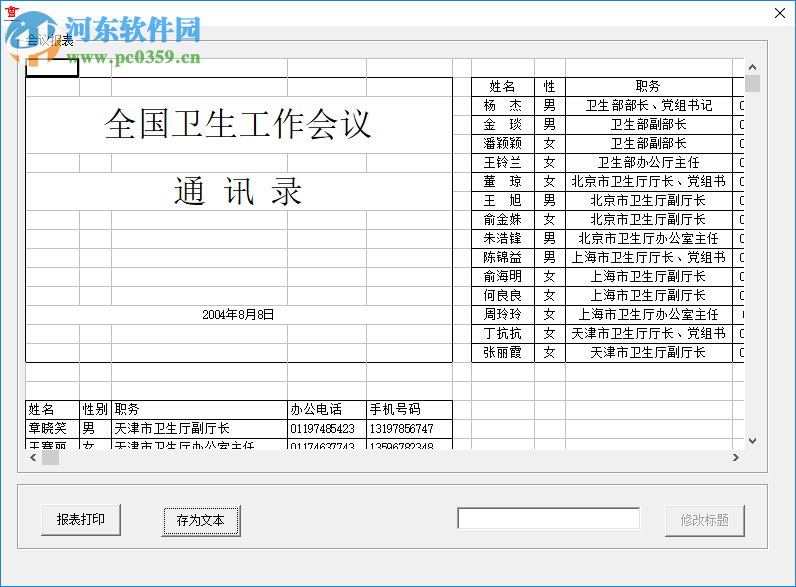
Task: Select the cell 潘颖颖
Action: (x=503, y=144)
